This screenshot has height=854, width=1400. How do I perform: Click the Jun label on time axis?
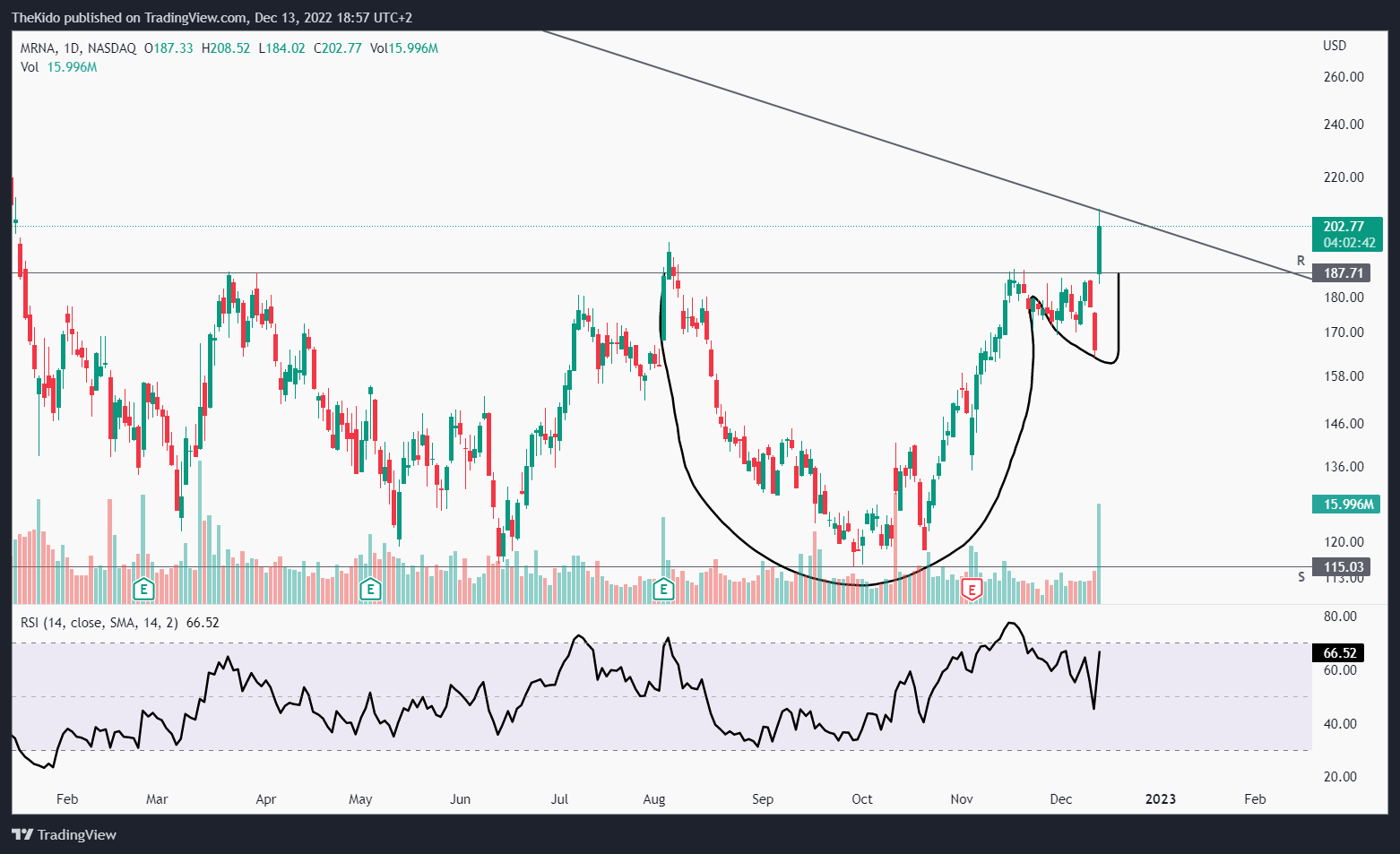[x=460, y=799]
